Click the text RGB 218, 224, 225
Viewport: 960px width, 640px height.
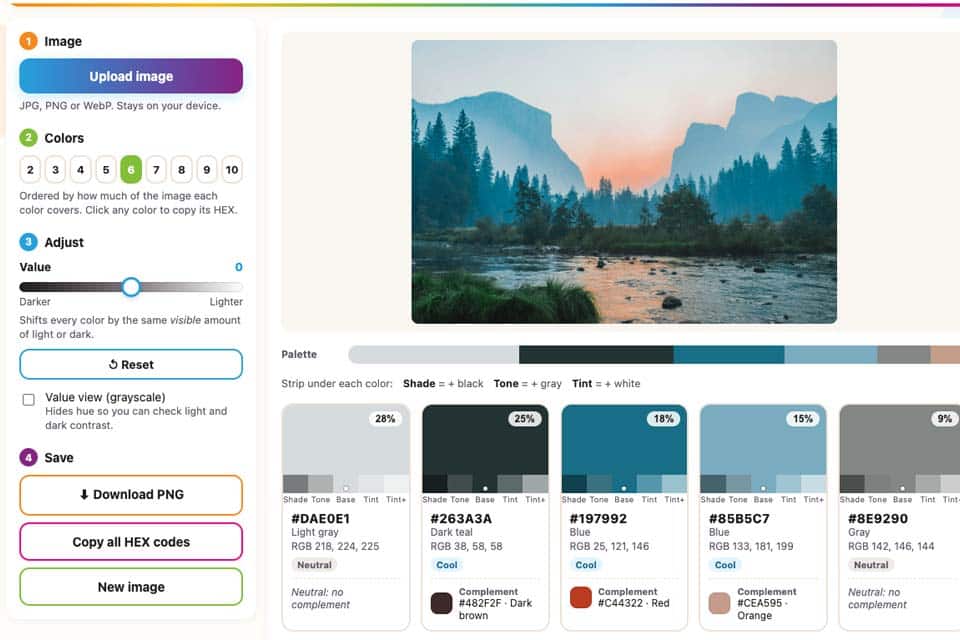(x=336, y=546)
